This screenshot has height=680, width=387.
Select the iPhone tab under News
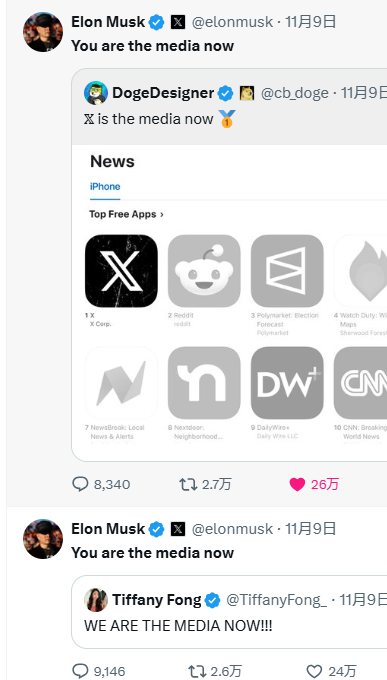click(x=105, y=186)
